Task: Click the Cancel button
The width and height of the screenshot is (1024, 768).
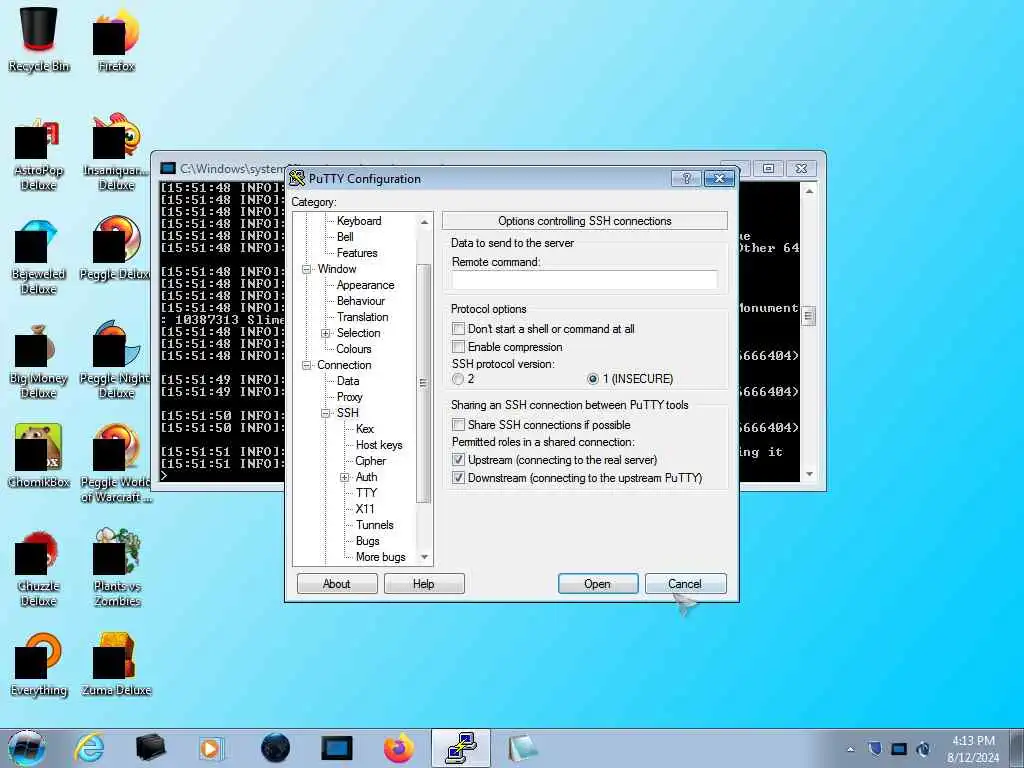Action: [685, 584]
